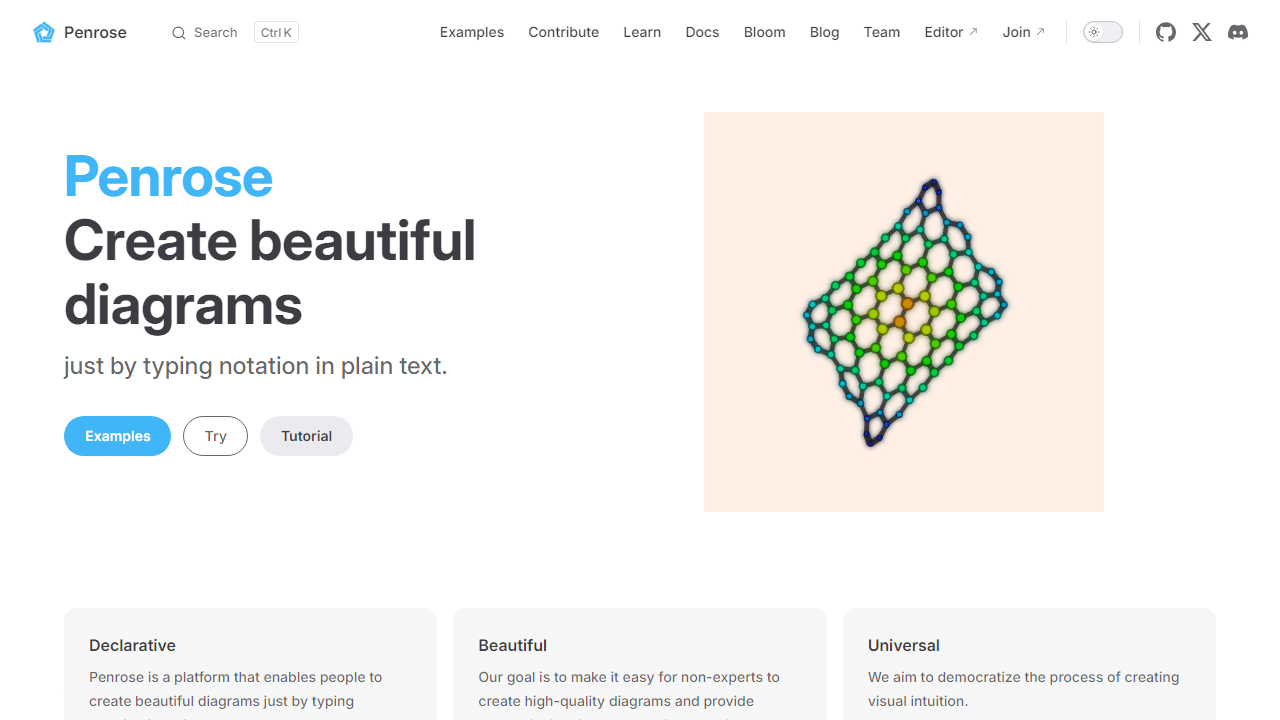Click the Declarative card heading
The image size is (1280, 720).
point(132,645)
